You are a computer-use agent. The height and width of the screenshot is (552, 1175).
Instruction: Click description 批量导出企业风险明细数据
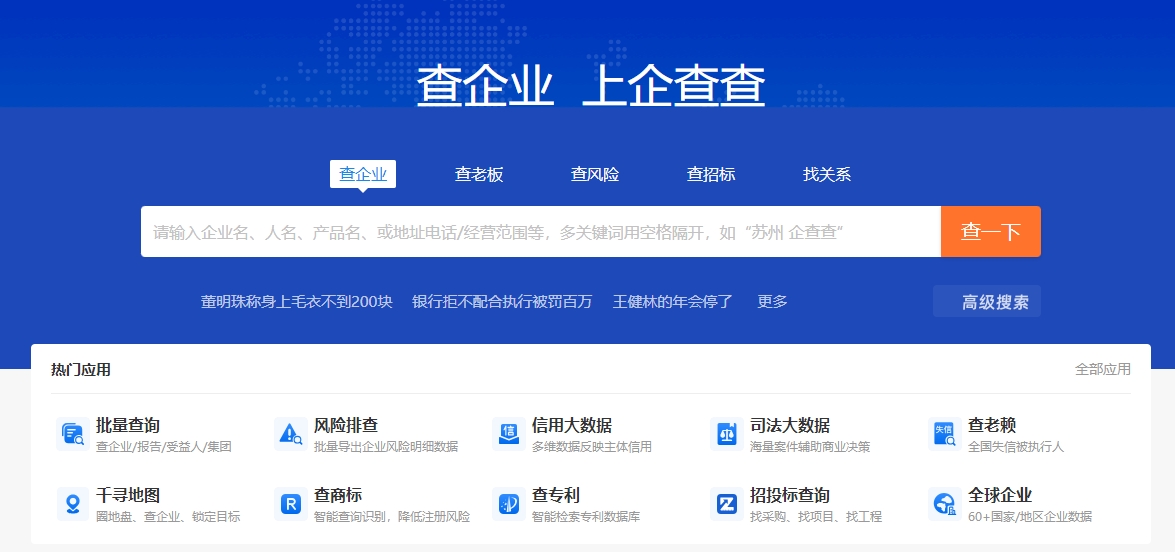pyautogui.click(x=386, y=447)
